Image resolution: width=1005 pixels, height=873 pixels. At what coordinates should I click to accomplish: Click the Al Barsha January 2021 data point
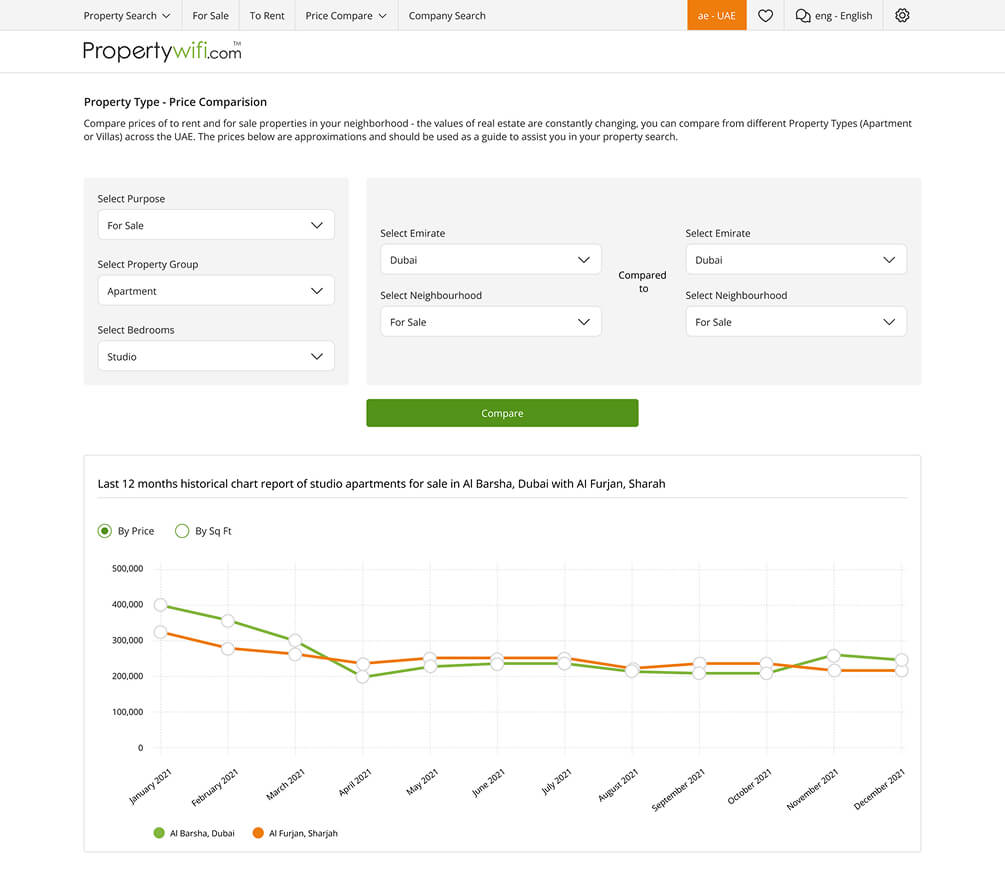tap(161, 605)
